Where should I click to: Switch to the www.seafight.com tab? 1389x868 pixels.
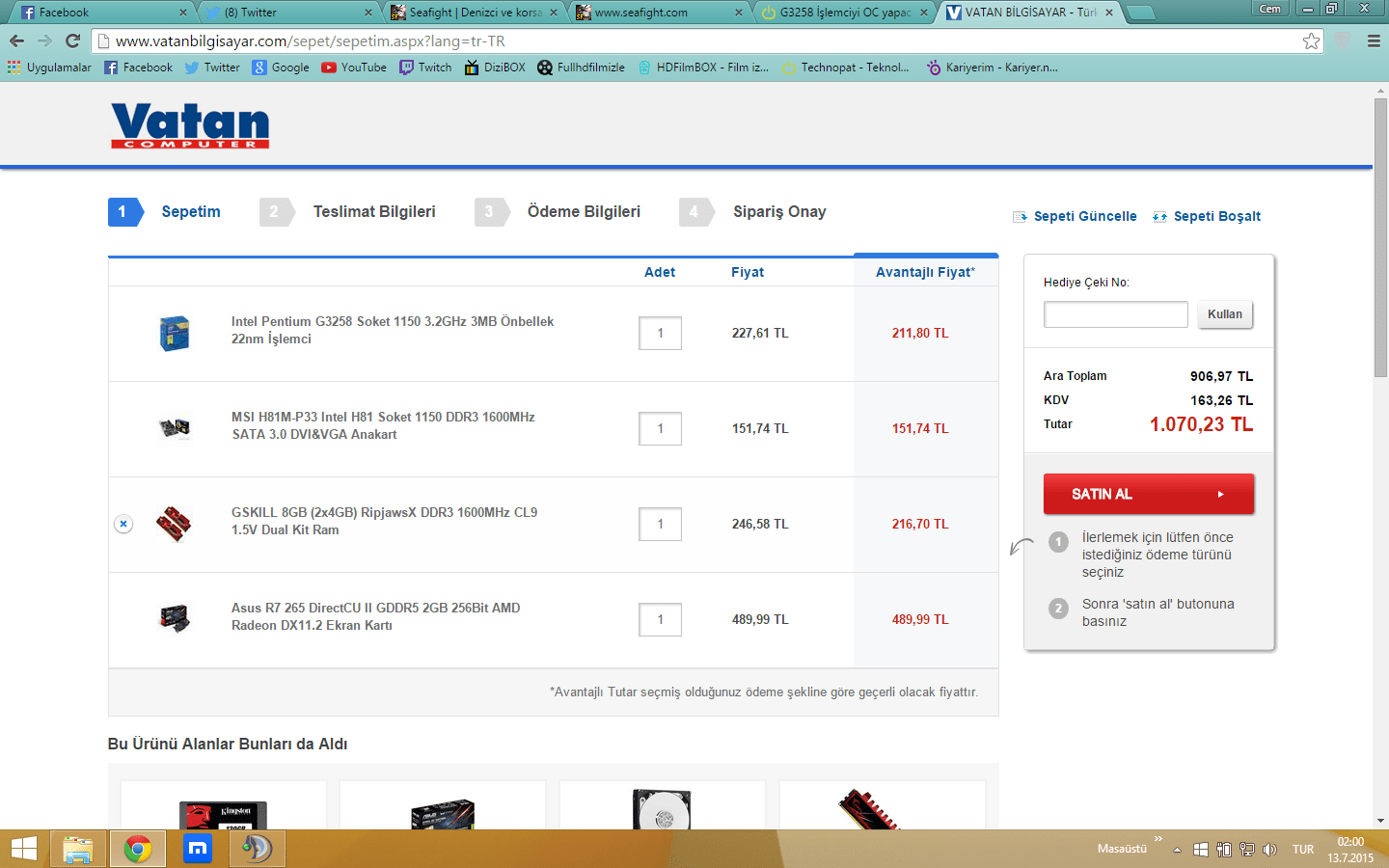pos(659,13)
